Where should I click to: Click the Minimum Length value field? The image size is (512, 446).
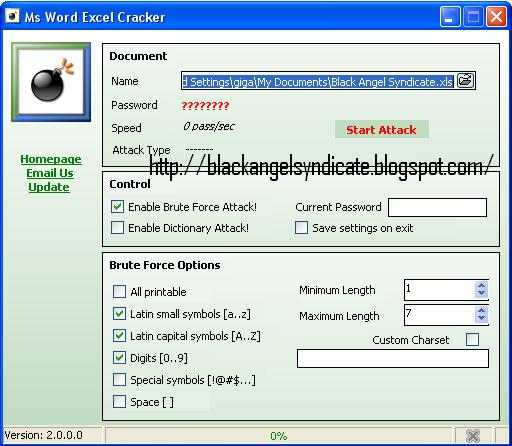pos(440,290)
